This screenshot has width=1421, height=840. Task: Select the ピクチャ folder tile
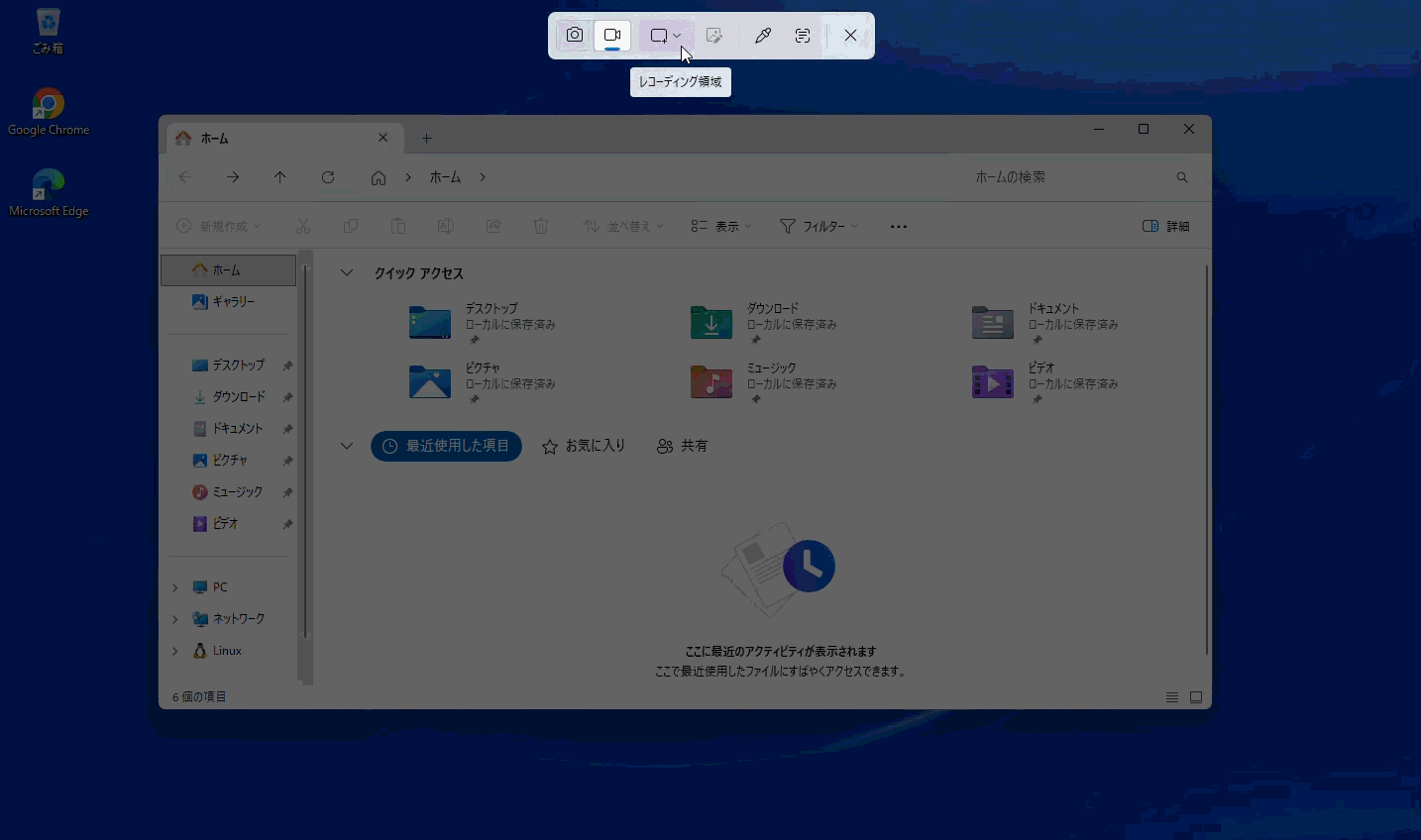[485, 382]
